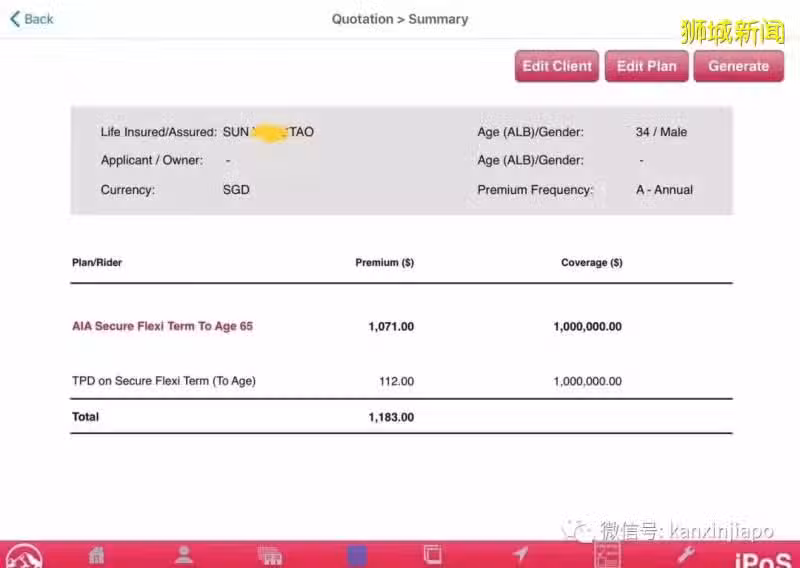Click the 'Total' row label
This screenshot has height=568, width=800.
(x=85, y=417)
